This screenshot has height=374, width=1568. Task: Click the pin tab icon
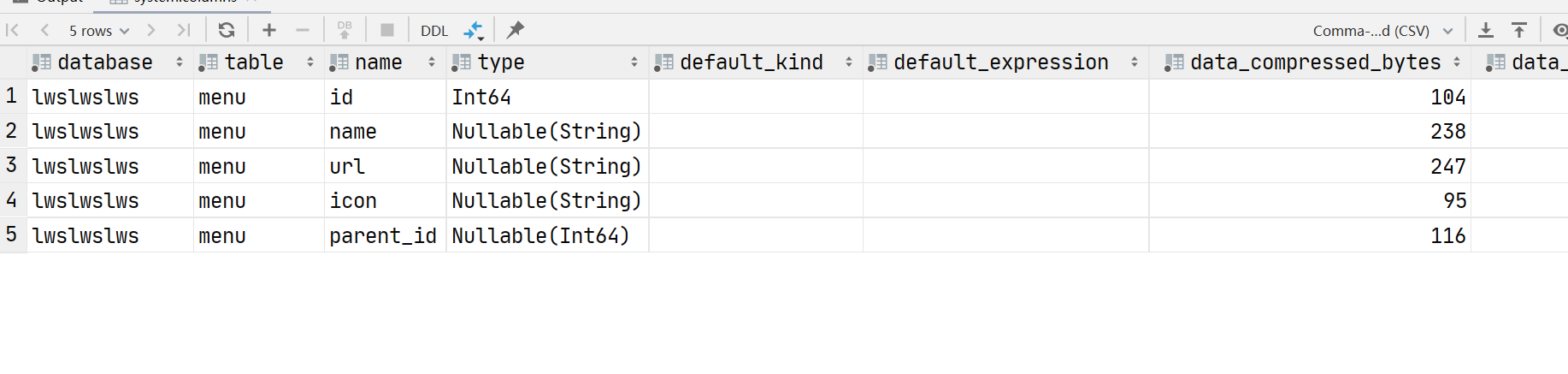515,31
